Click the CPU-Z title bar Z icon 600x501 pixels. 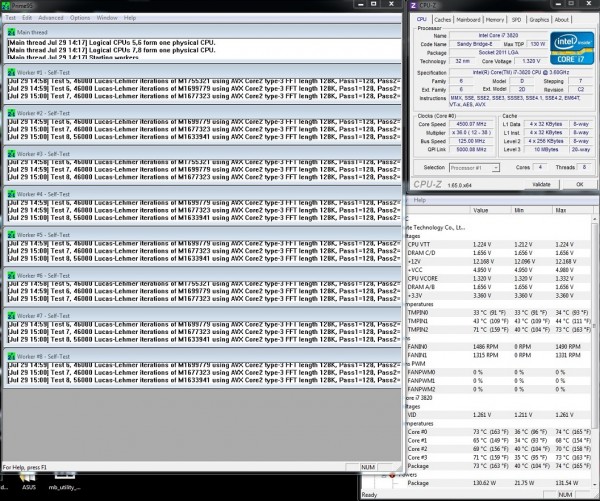(x=413, y=5)
